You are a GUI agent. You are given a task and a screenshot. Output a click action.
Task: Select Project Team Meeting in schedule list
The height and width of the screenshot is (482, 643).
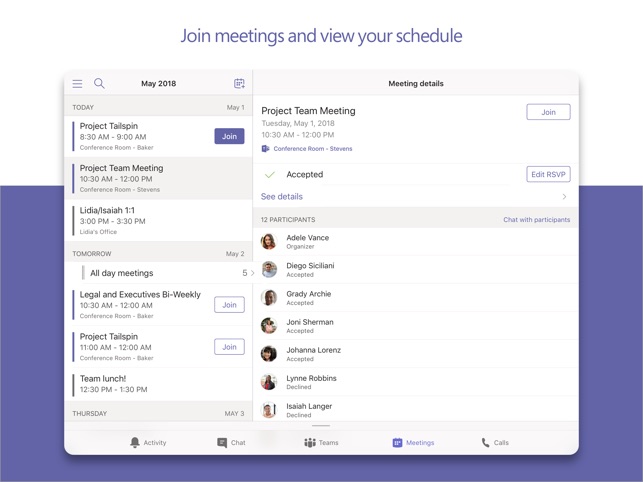click(x=158, y=178)
